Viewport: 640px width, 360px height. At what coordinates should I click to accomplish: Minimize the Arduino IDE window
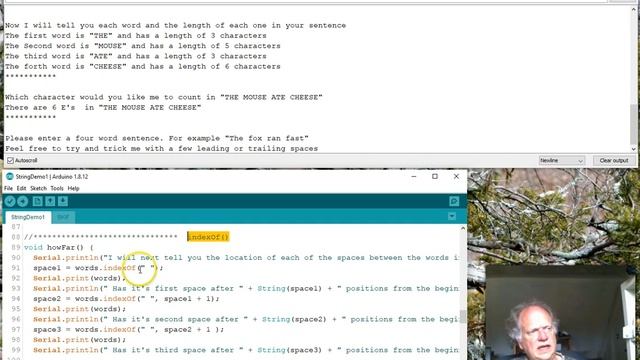[413, 176]
